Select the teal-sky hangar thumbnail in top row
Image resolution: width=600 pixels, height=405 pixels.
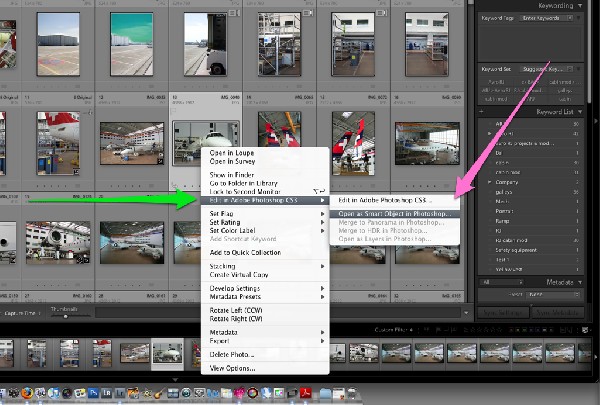coord(132,44)
